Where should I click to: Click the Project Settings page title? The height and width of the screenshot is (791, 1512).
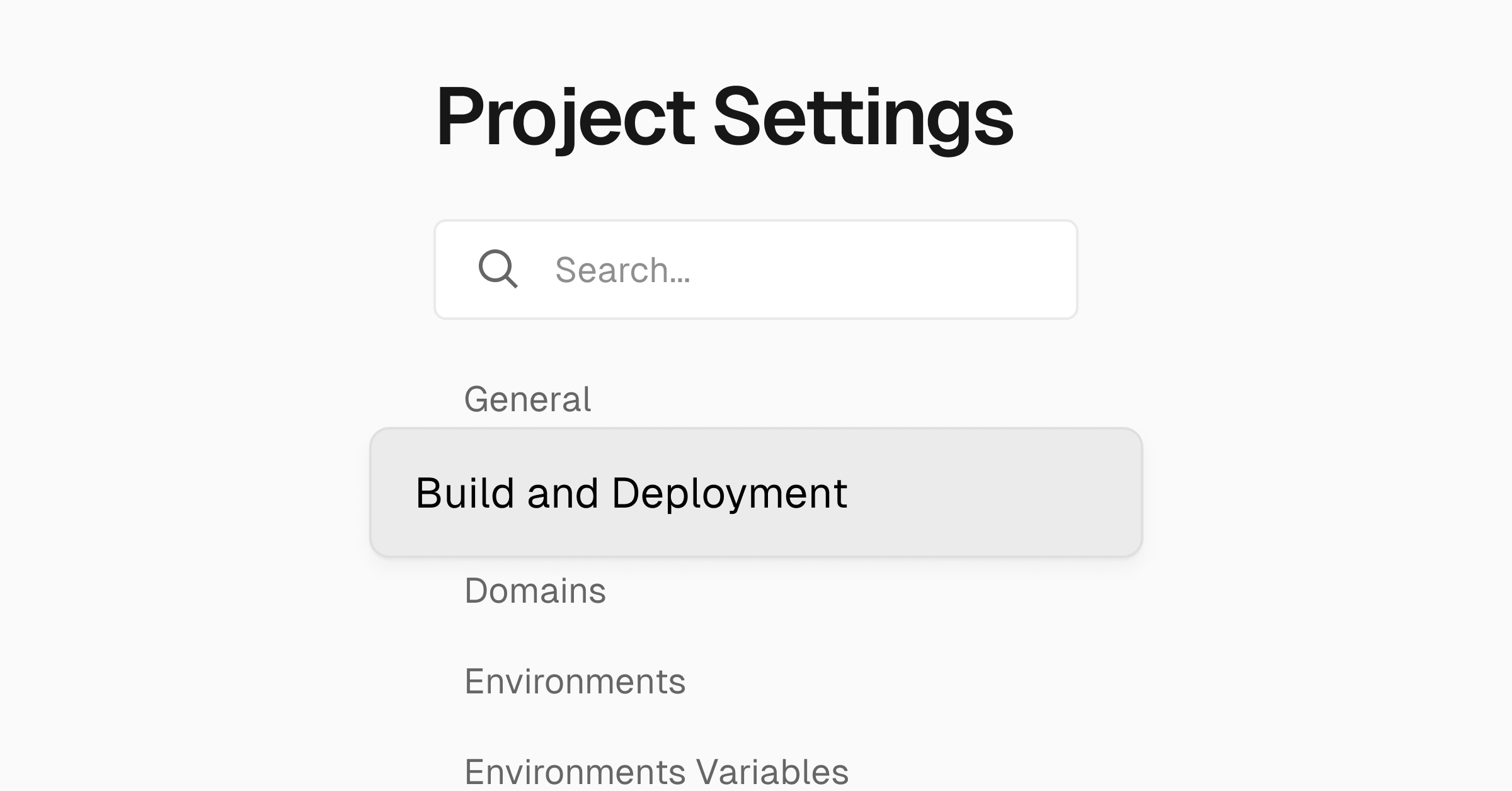(x=726, y=117)
